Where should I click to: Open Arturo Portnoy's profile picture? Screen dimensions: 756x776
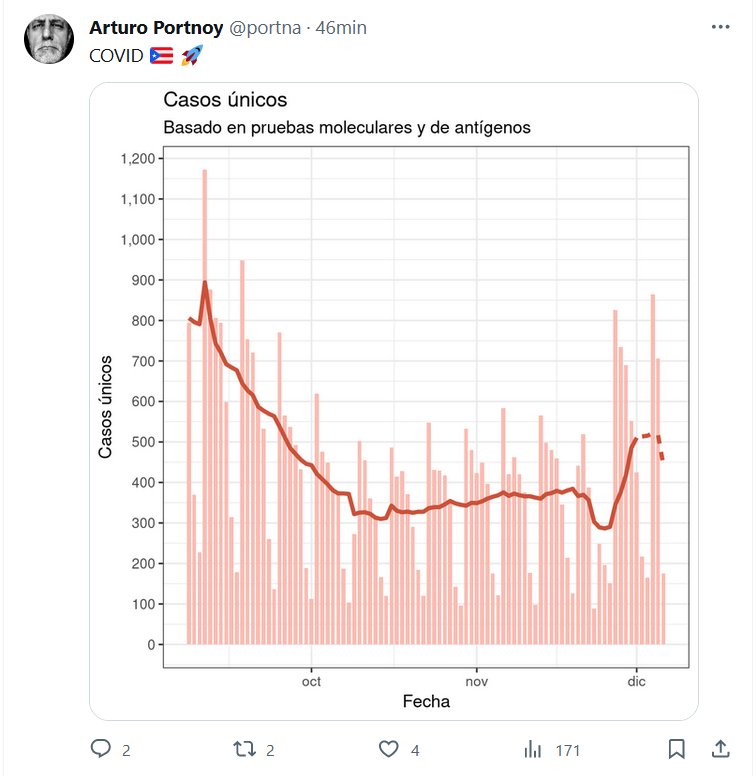pos(49,40)
